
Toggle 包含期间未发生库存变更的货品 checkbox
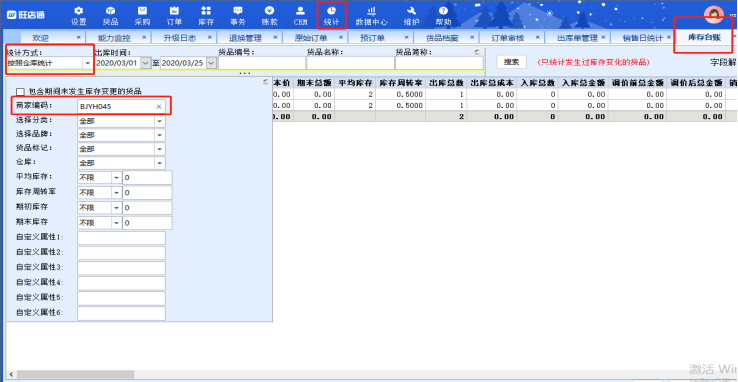[20, 91]
